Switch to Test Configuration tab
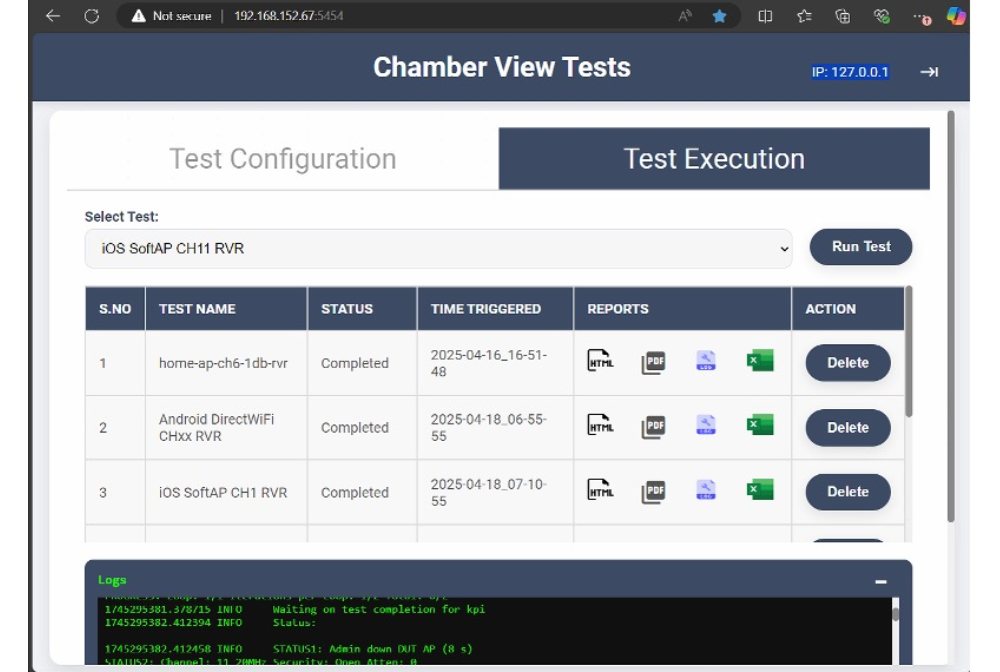 (x=282, y=159)
